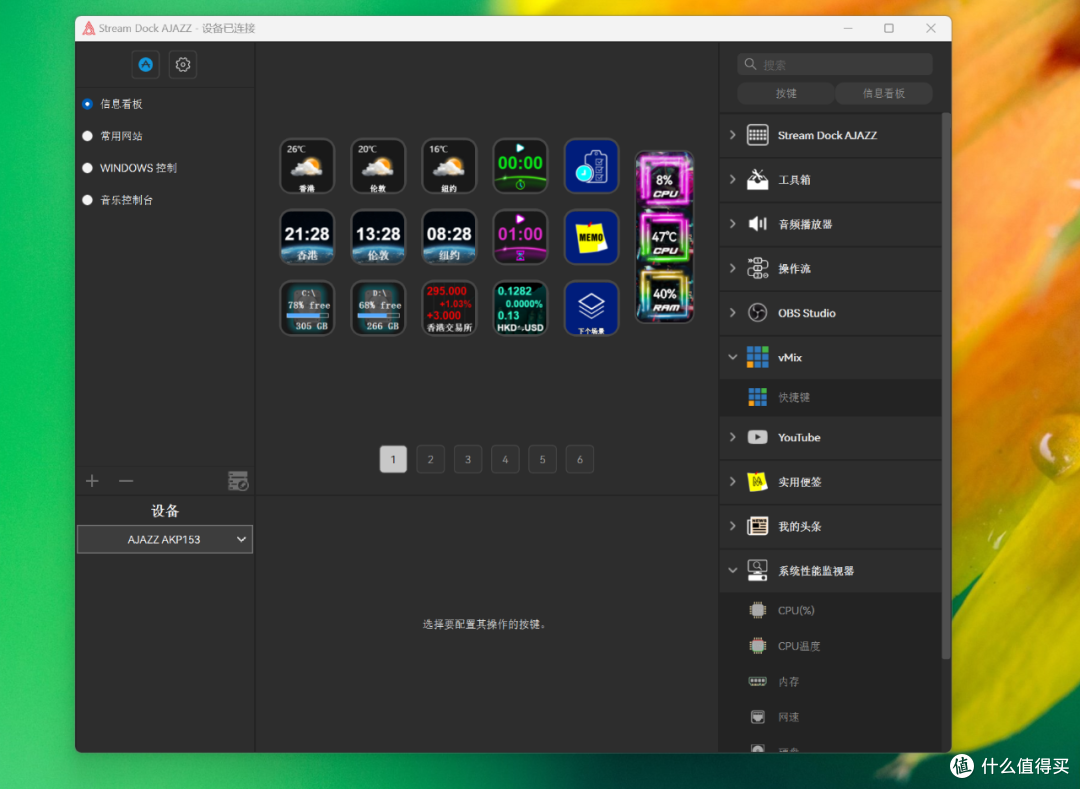Expand the YouTube category
1080x789 pixels.
point(733,437)
